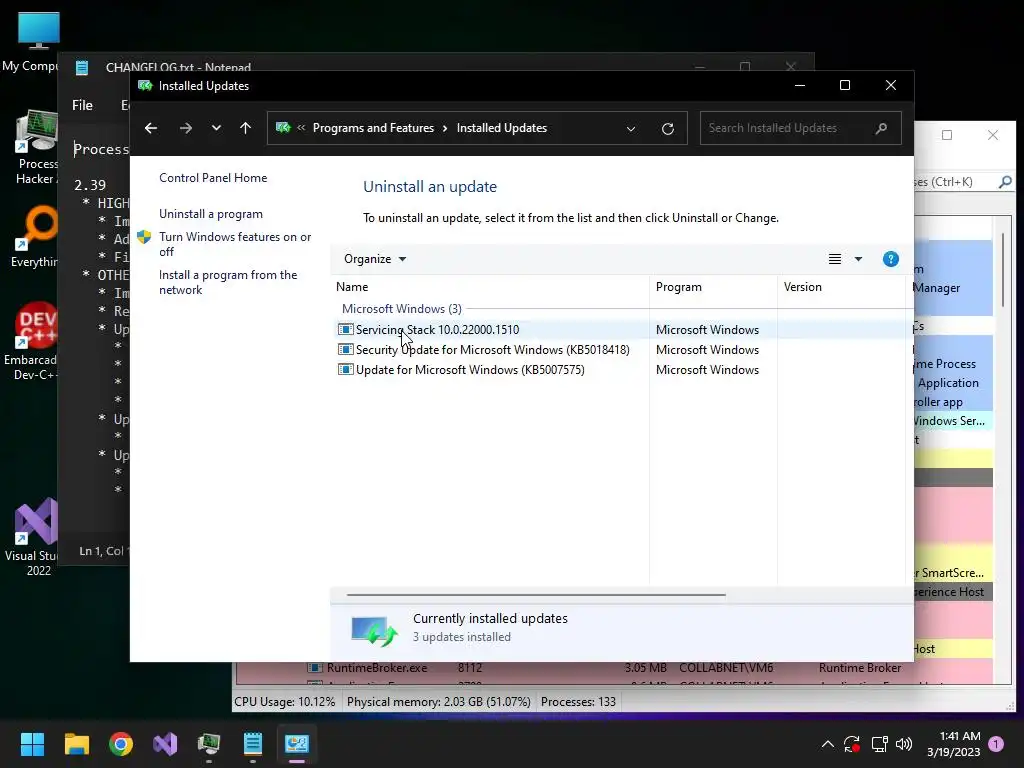Click the horizontal scrollbar in updates list

[x=536, y=595]
